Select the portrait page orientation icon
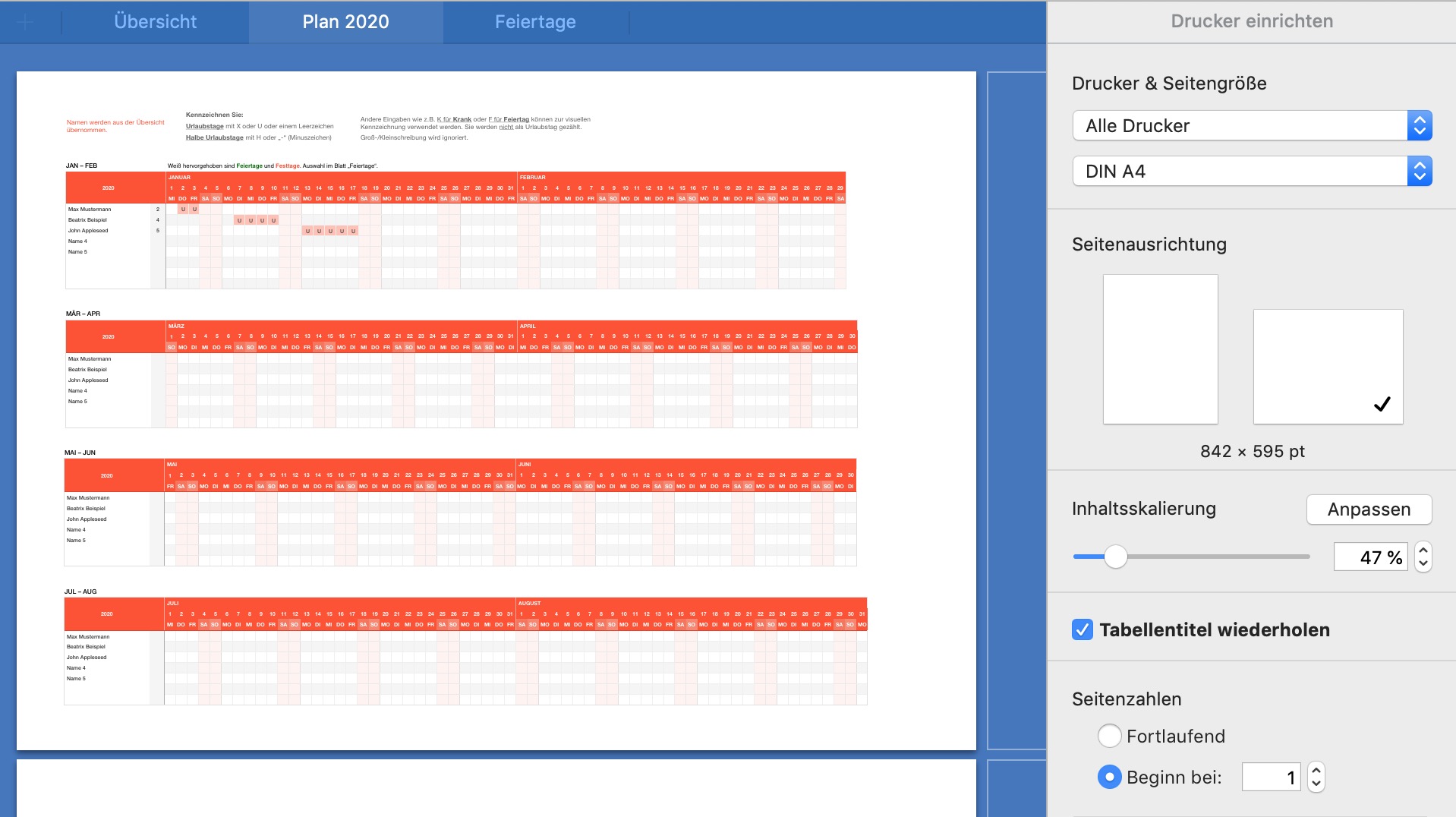 click(x=1160, y=349)
